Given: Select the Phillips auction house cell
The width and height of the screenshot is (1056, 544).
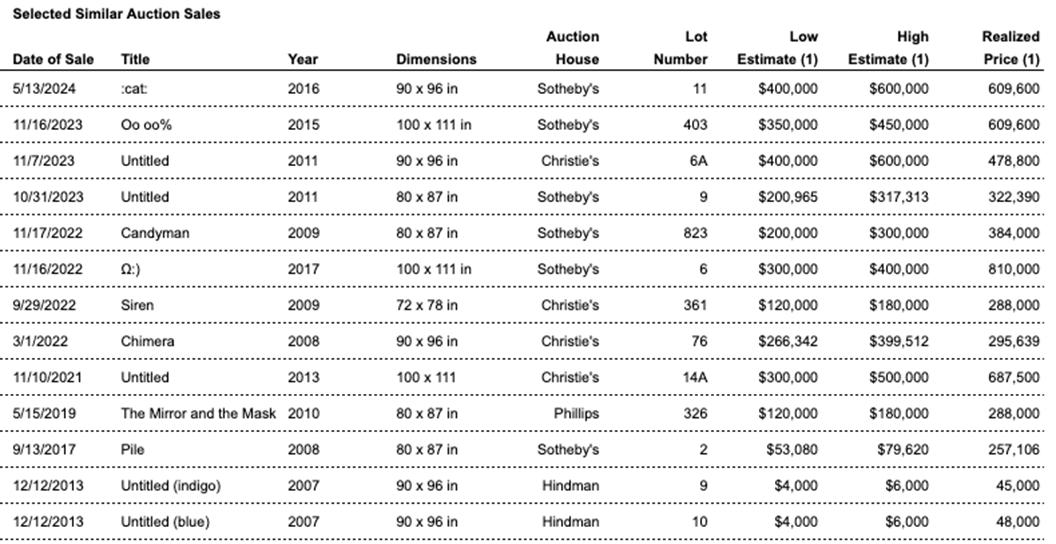Looking at the screenshot, I should tap(576, 413).
